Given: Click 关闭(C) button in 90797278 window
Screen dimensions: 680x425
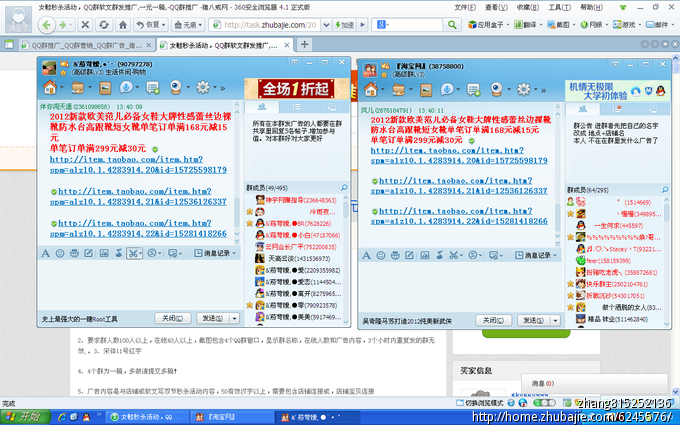Looking at the screenshot, I should pos(172,318).
